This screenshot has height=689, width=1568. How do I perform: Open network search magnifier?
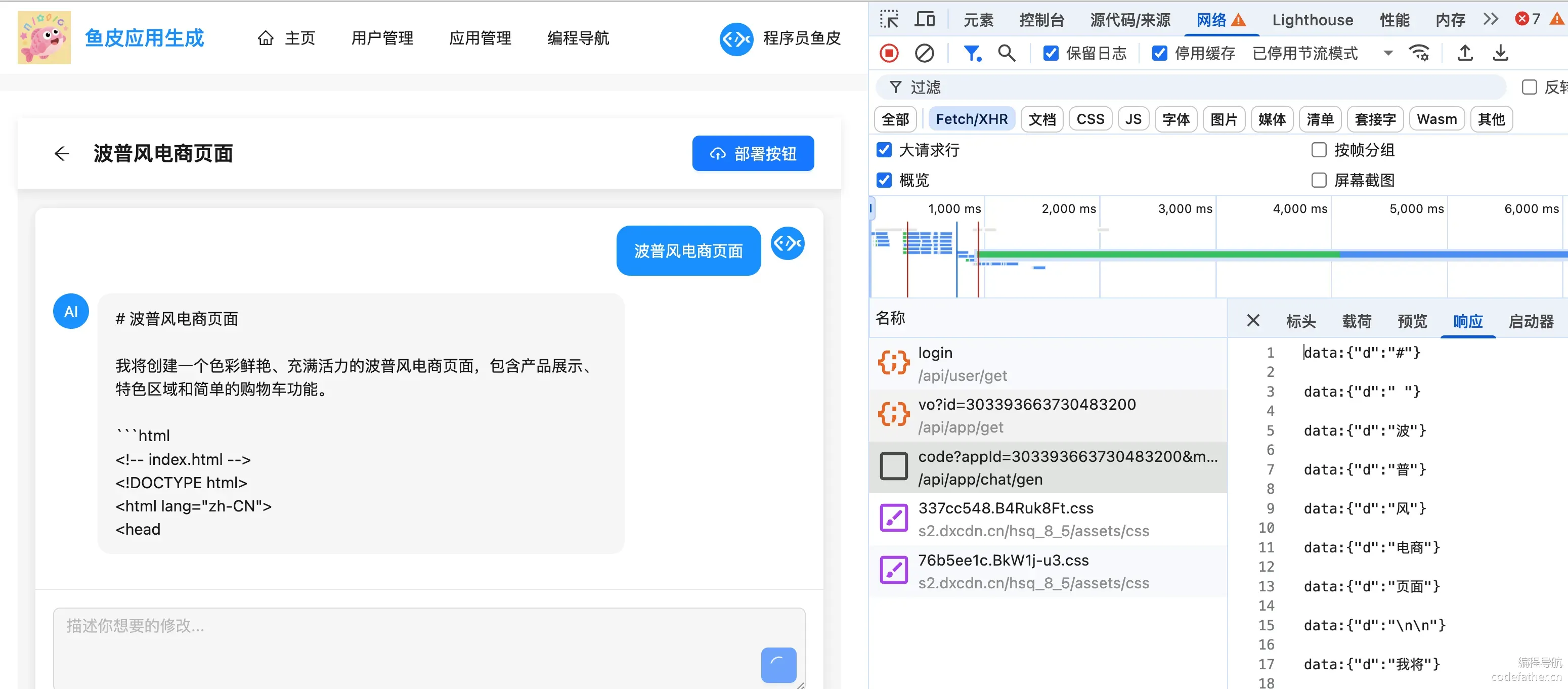tap(1007, 54)
